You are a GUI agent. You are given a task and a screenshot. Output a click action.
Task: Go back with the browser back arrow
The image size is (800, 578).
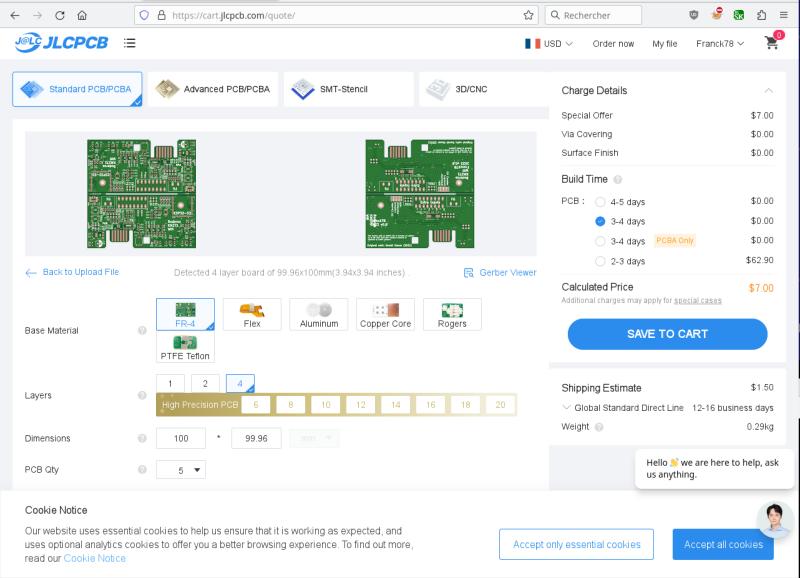[x=15, y=15]
